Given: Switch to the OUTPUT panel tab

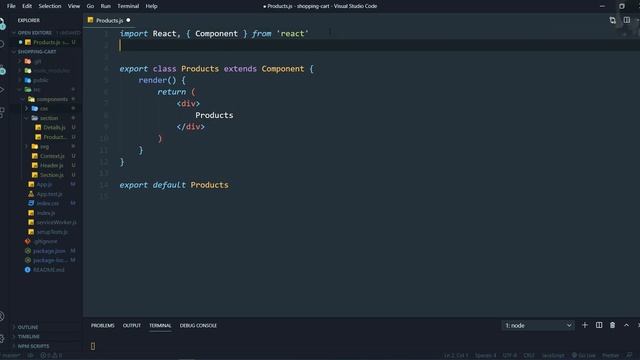Looking at the screenshot, I should pyautogui.click(x=132, y=325).
